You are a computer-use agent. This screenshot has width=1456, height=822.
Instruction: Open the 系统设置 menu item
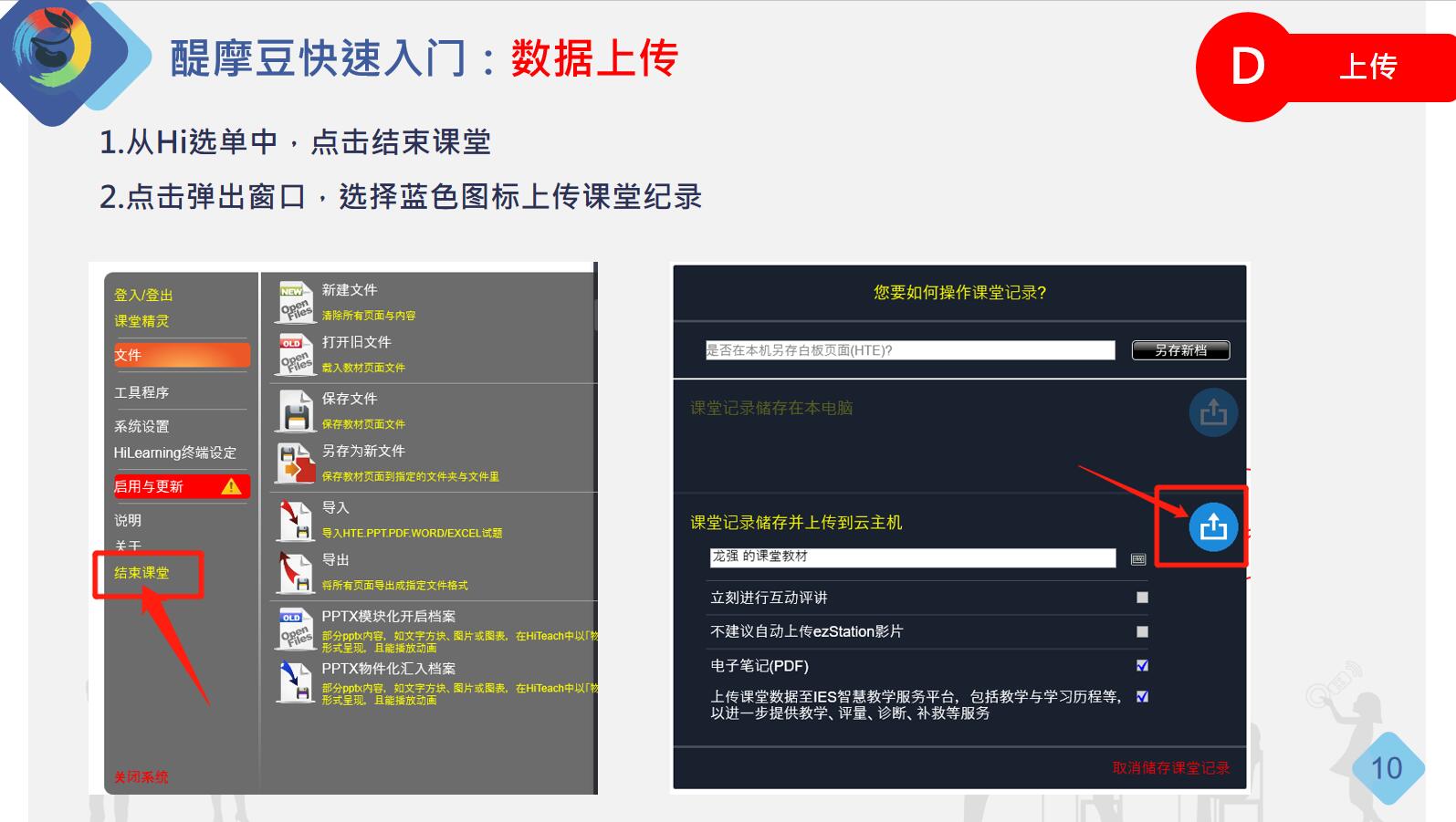tap(142, 426)
